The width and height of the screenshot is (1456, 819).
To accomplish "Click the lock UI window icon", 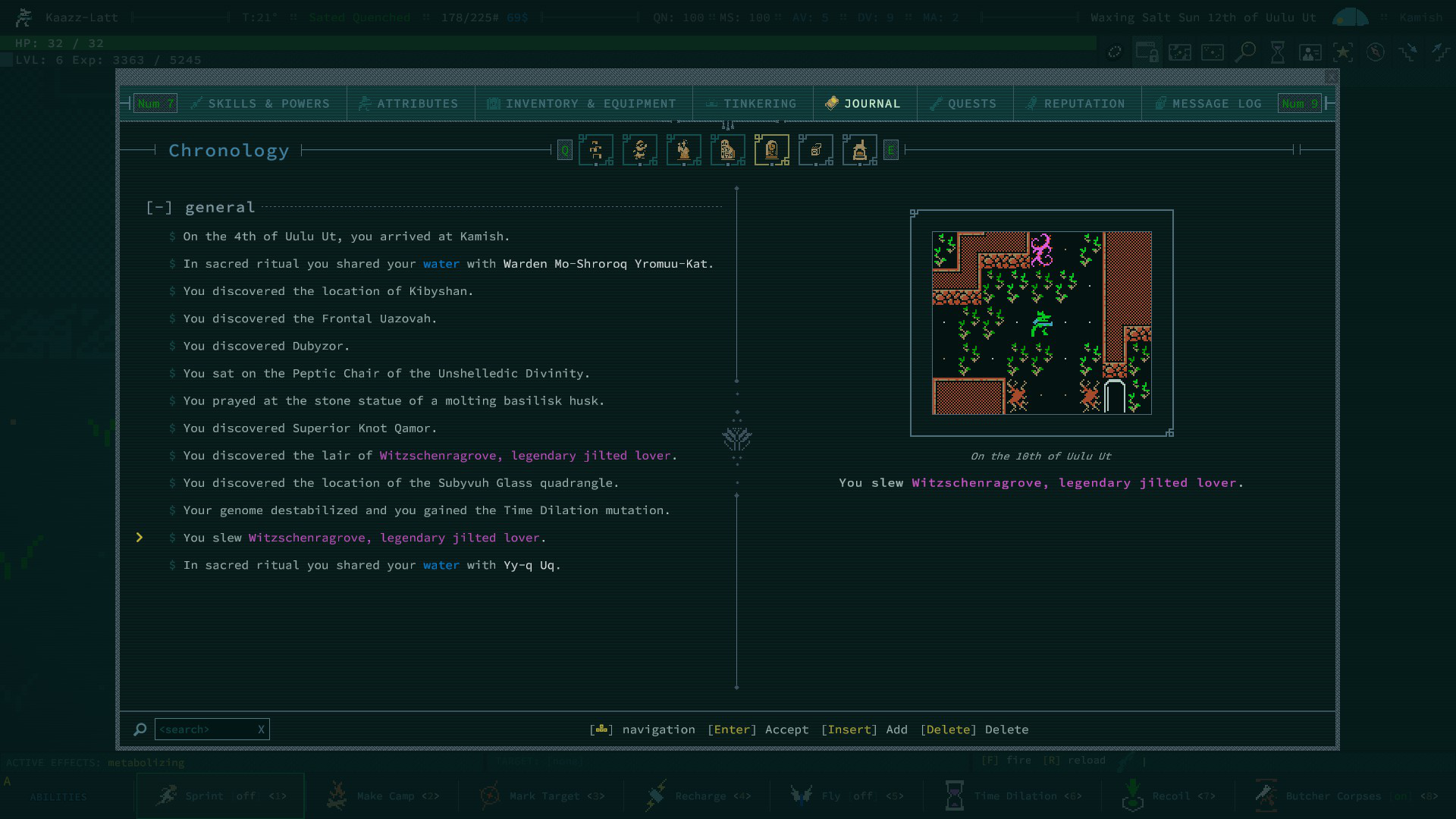I will (x=1147, y=52).
